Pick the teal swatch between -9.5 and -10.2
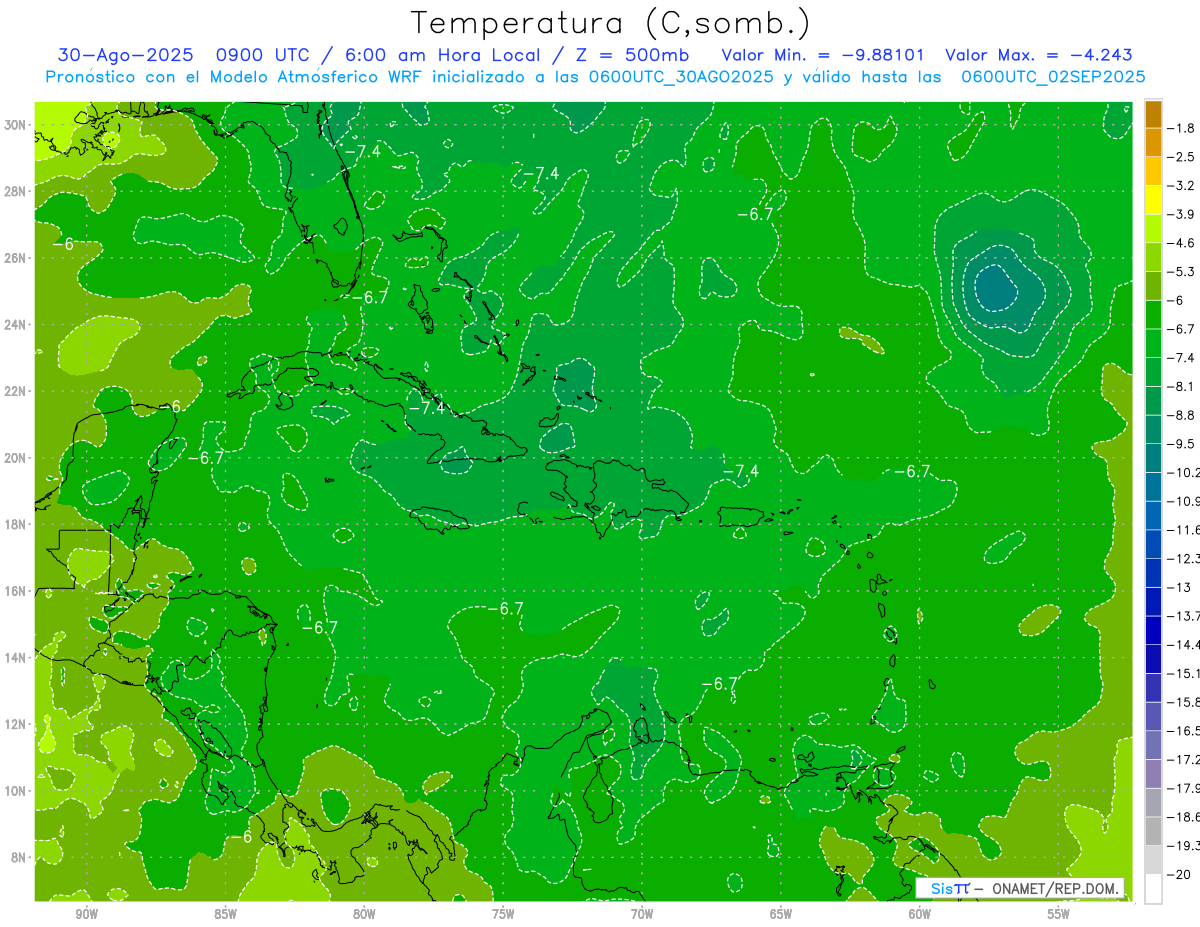The height and width of the screenshot is (927, 1200). tap(1153, 458)
